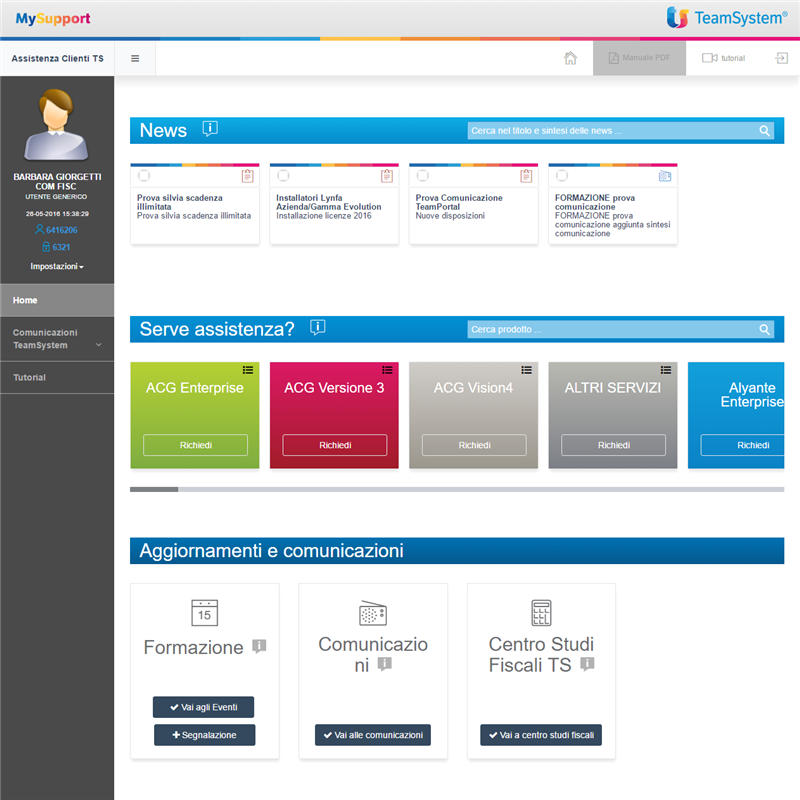Click the Segnalazione button
800x800 pixels.
pyautogui.click(x=205, y=735)
